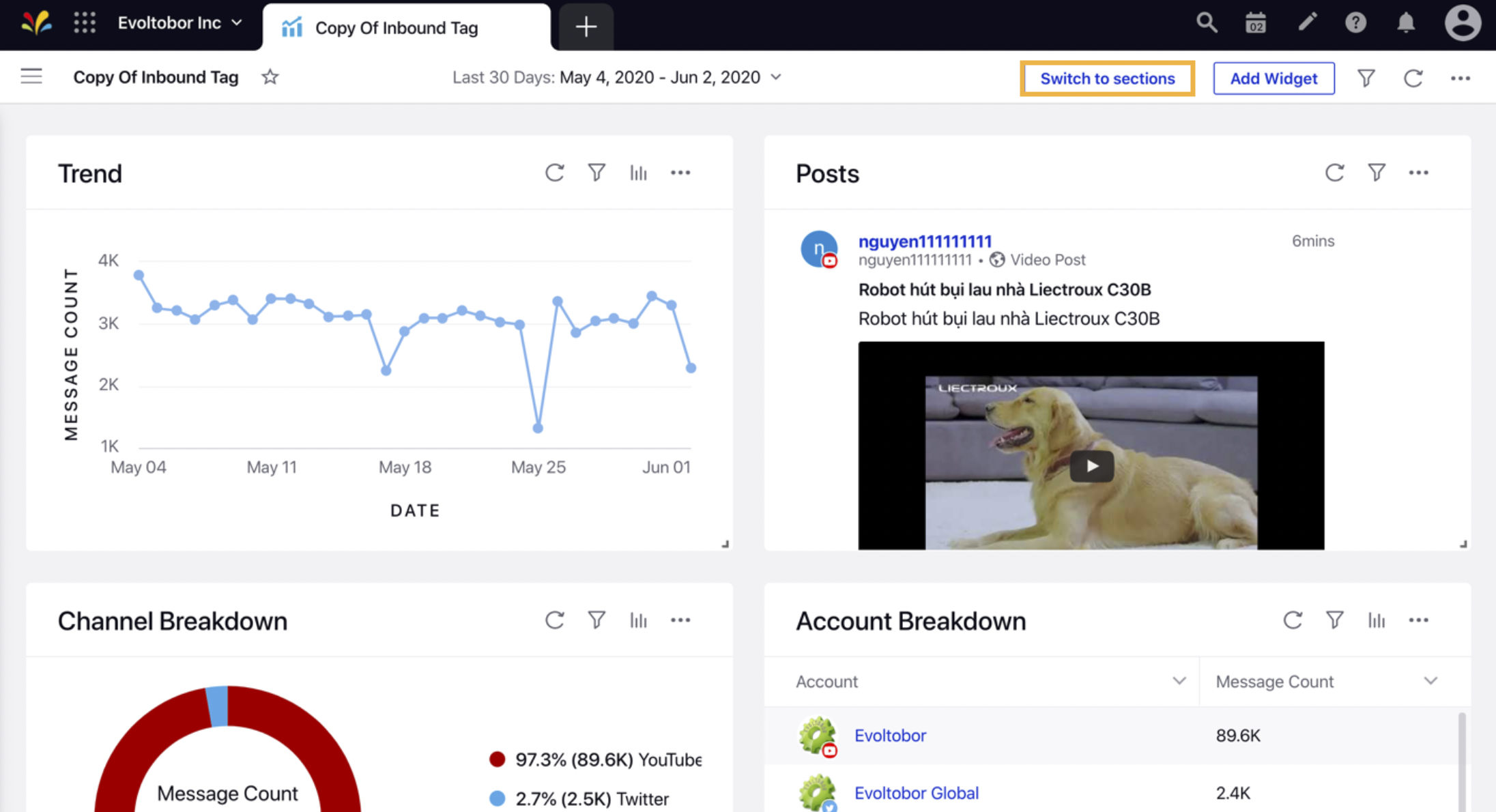The height and width of the screenshot is (812, 1496).
Task: Open the Evoltobor account link
Action: (x=890, y=736)
